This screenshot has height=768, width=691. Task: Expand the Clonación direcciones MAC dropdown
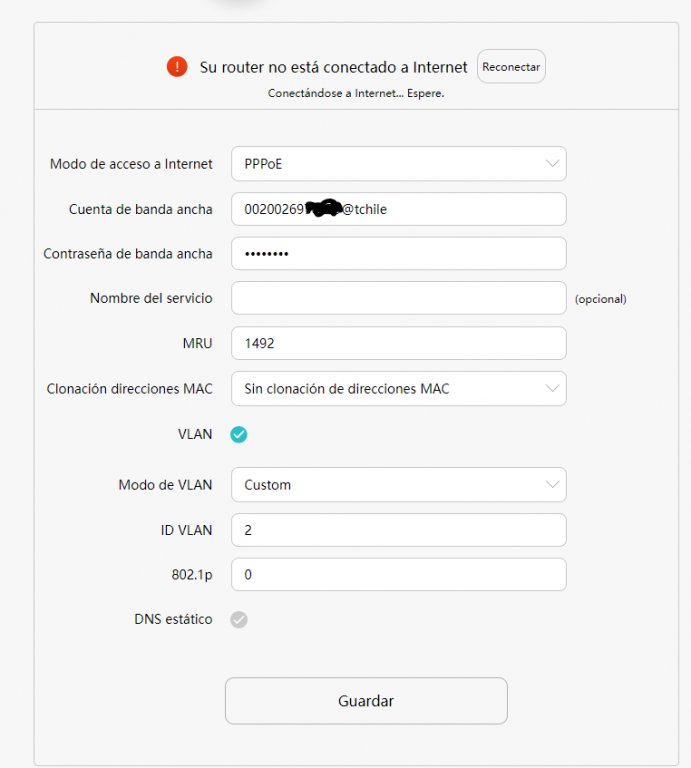click(398, 388)
